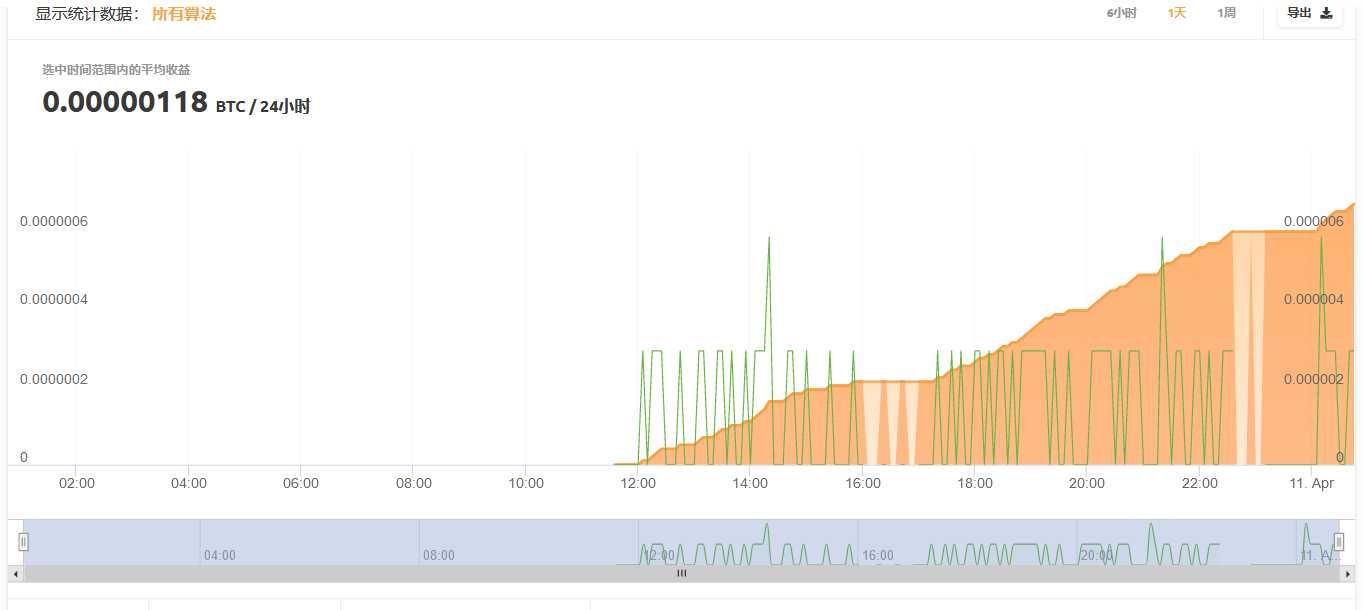Screen dimensions: 1362x610
Task: Click the 04:00 main chart axis label
Action: (189, 483)
